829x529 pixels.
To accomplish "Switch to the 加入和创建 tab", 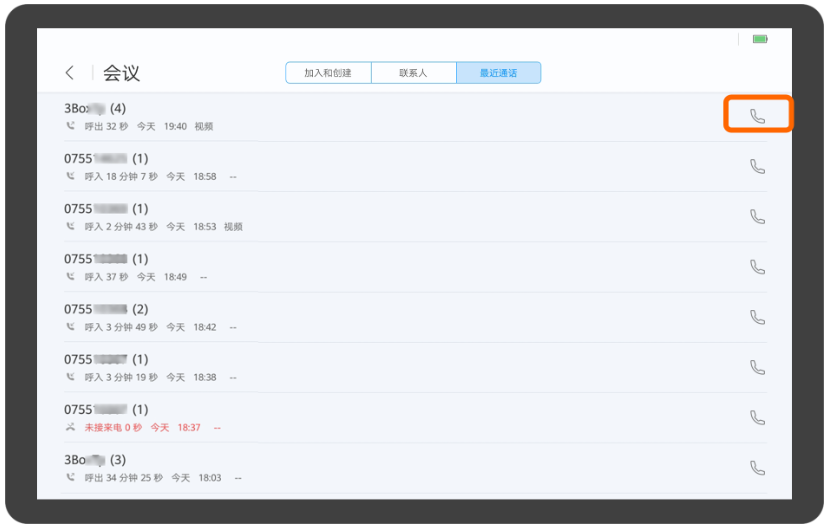I will click(x=328, y=73).
